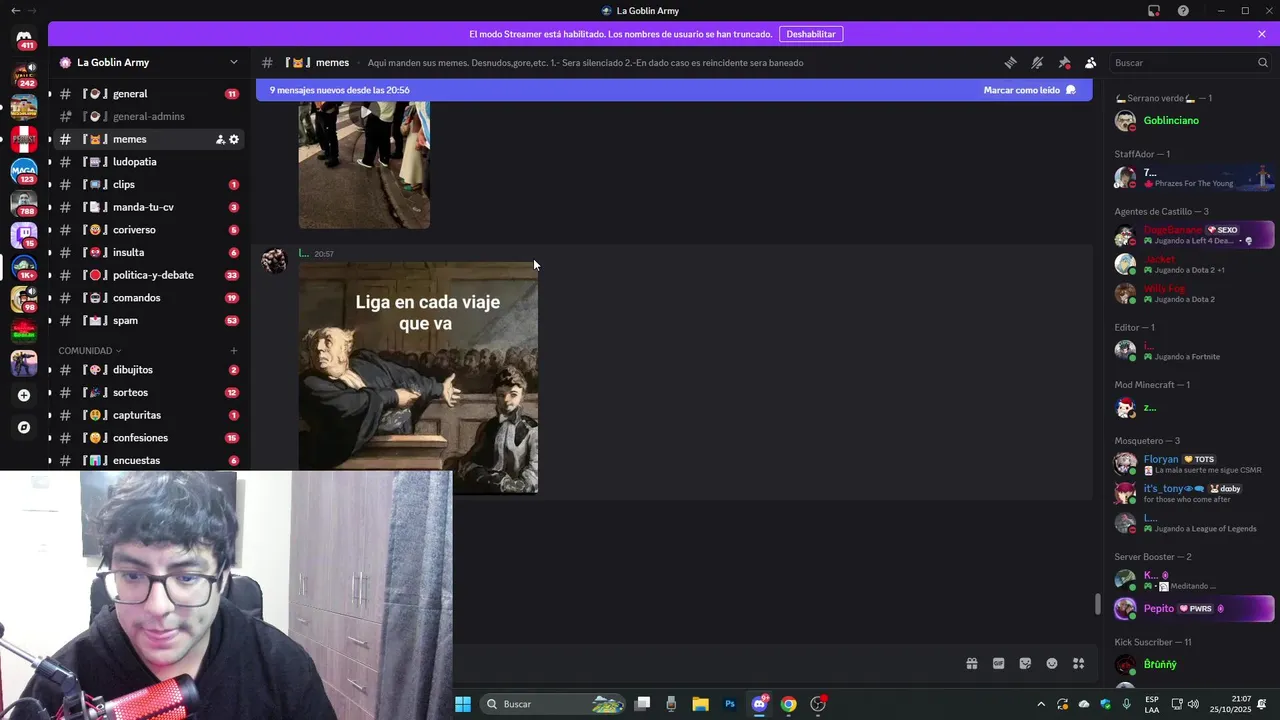Open the OBS icon in taskbar
Screen dimensions: 1280x720
[818, 704]
